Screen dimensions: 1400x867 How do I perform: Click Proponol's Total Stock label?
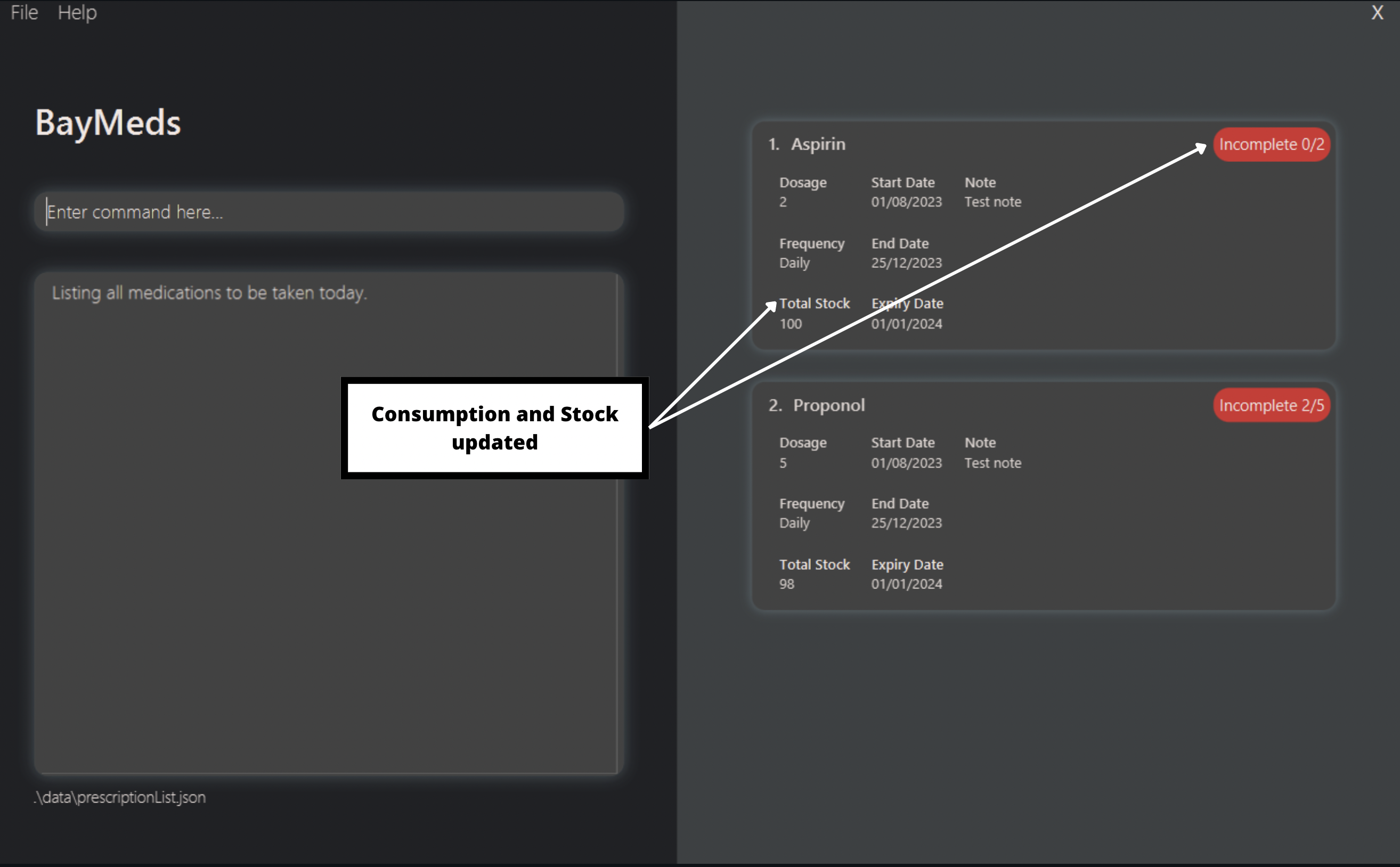click(815, 564)
